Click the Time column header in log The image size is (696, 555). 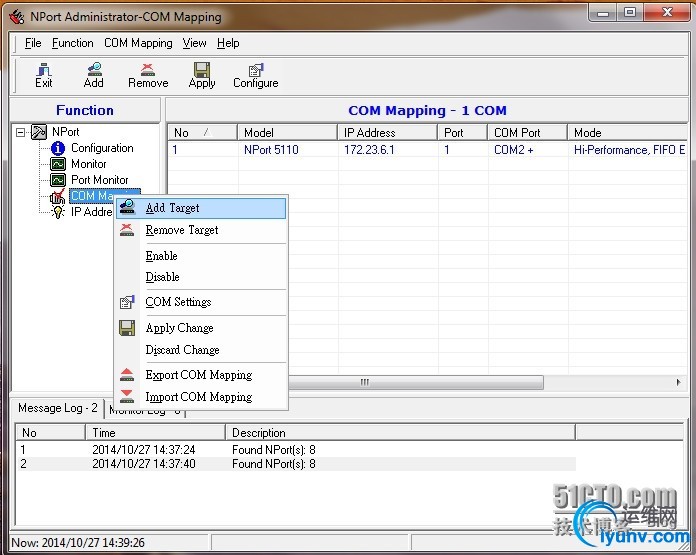[x=155, y=432]
